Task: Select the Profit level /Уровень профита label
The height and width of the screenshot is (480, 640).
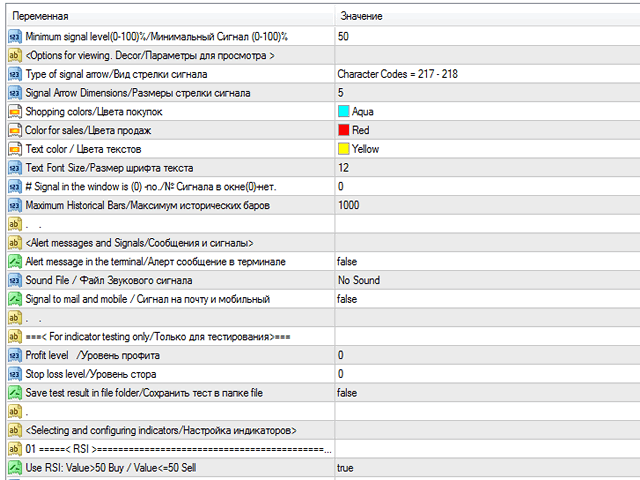Action: (93, 356)
